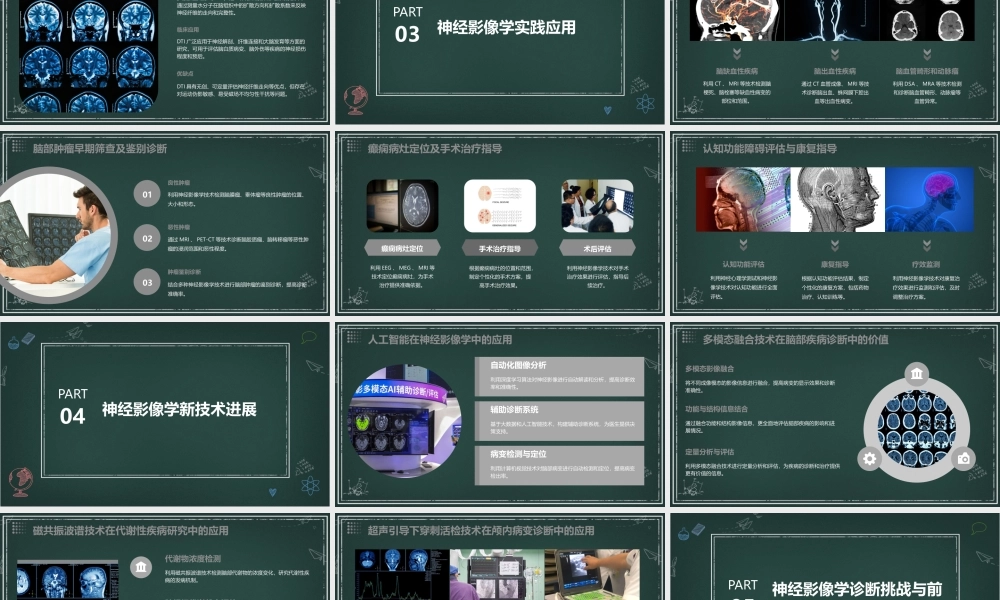1000x600 pixels.
Task: Click the surgery diagram image above 手术治疗指导
Action: click(499, 205)
